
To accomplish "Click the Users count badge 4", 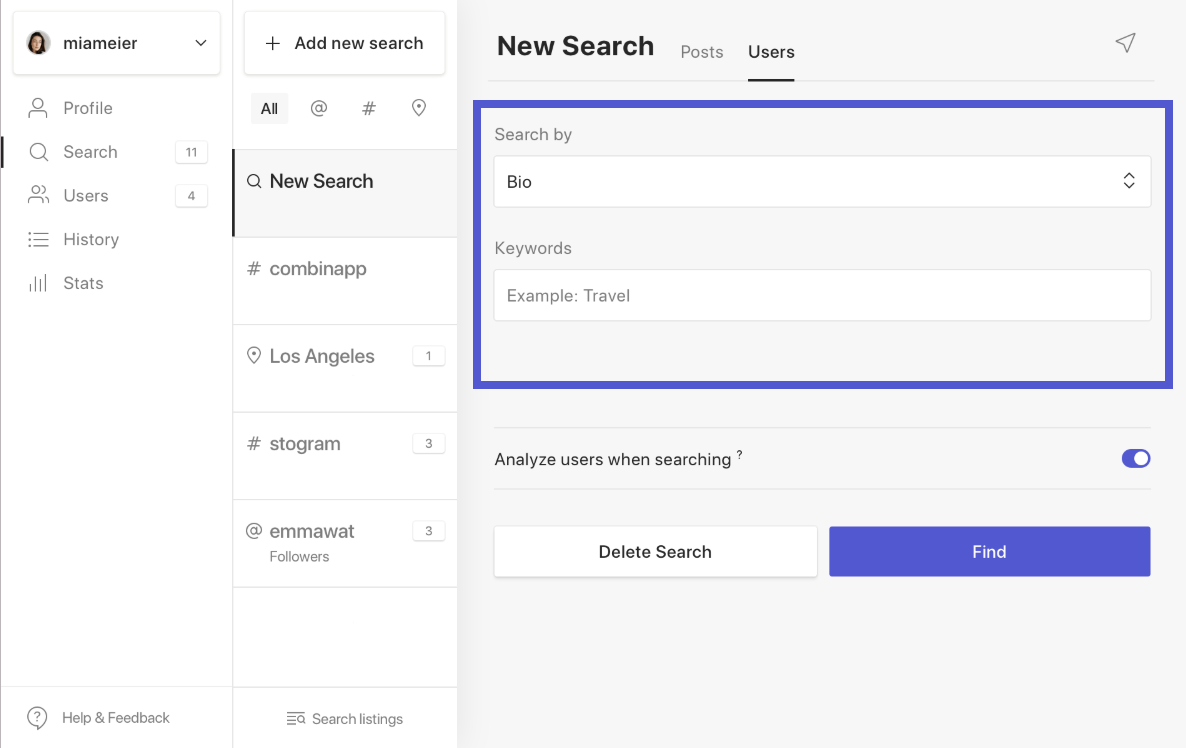I will pyautogui.click(x=191, y=196).
